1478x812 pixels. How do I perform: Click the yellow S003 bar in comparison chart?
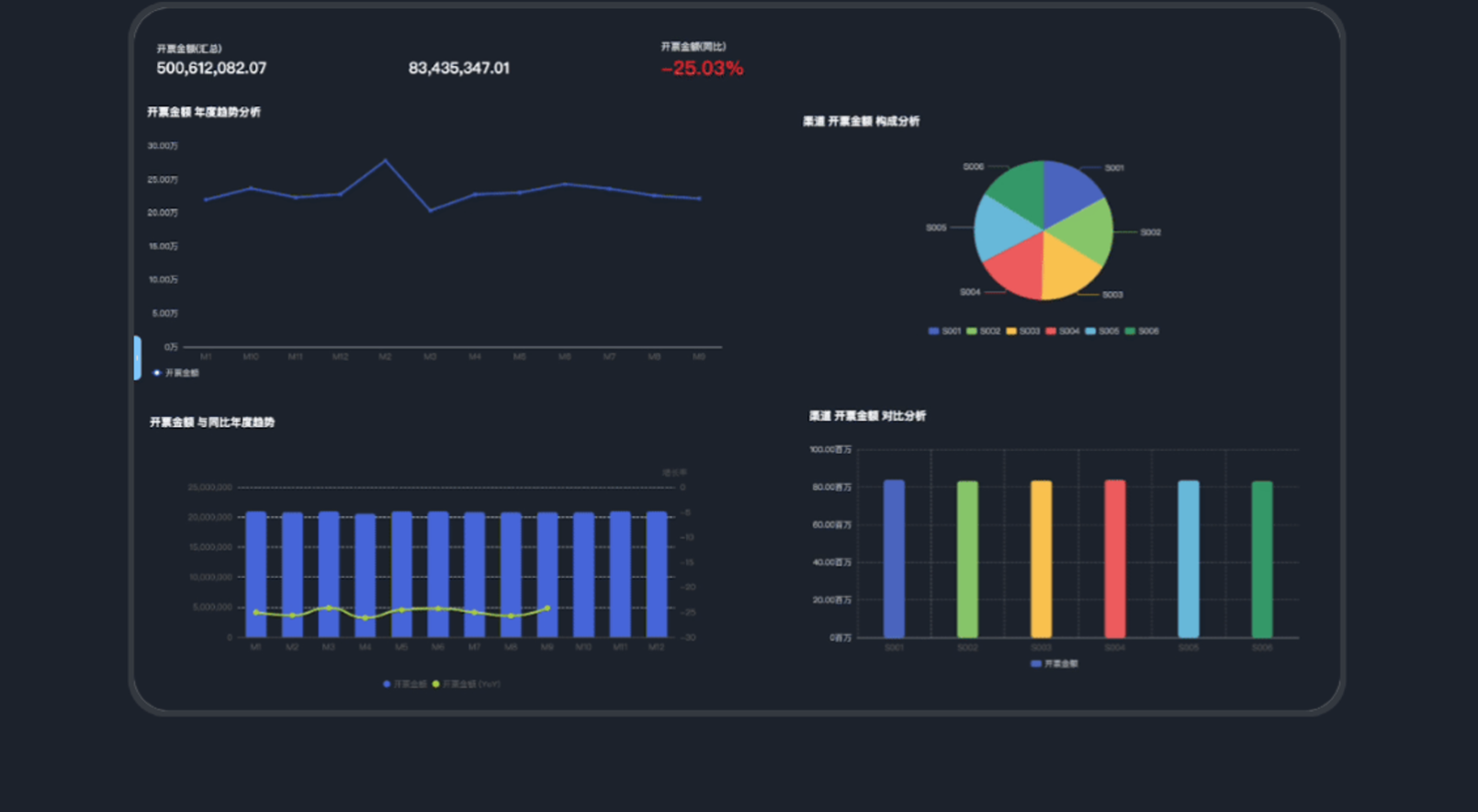click(x=1041, y=558)
